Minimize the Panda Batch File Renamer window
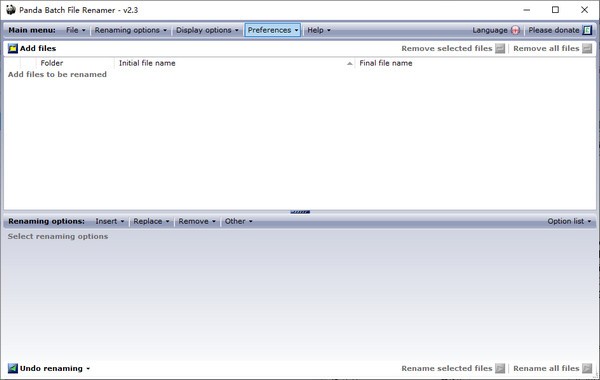 (527, 10)
